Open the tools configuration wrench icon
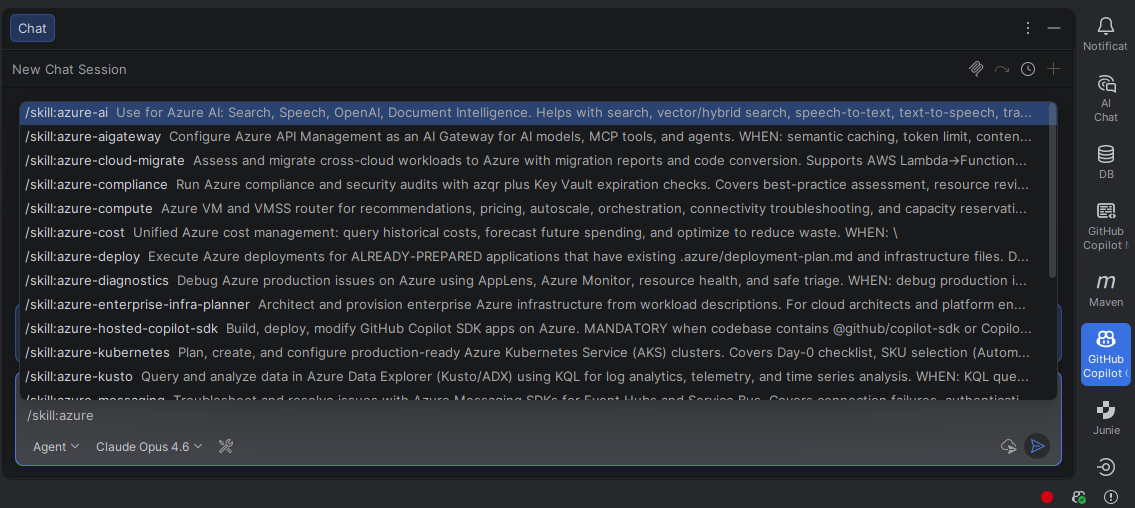Screen dimensions: 1135x508 point(225,446)
